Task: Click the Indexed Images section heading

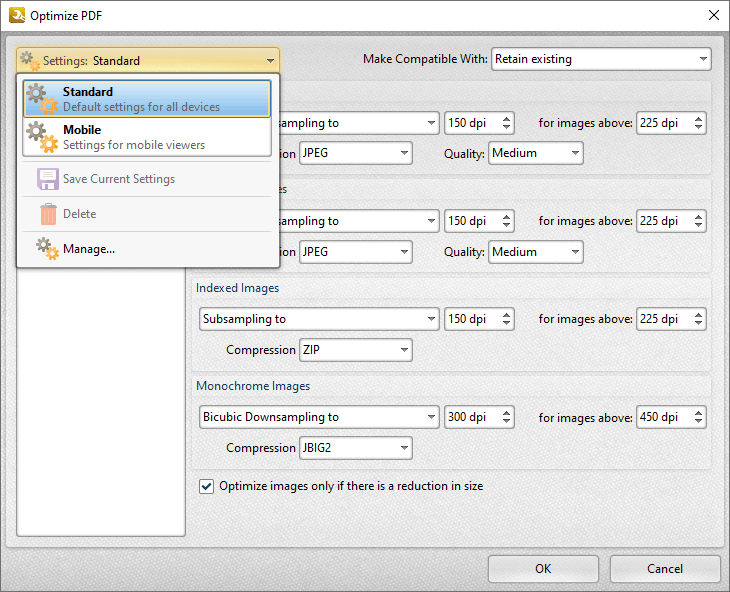Action: click(x=237, y=288)
